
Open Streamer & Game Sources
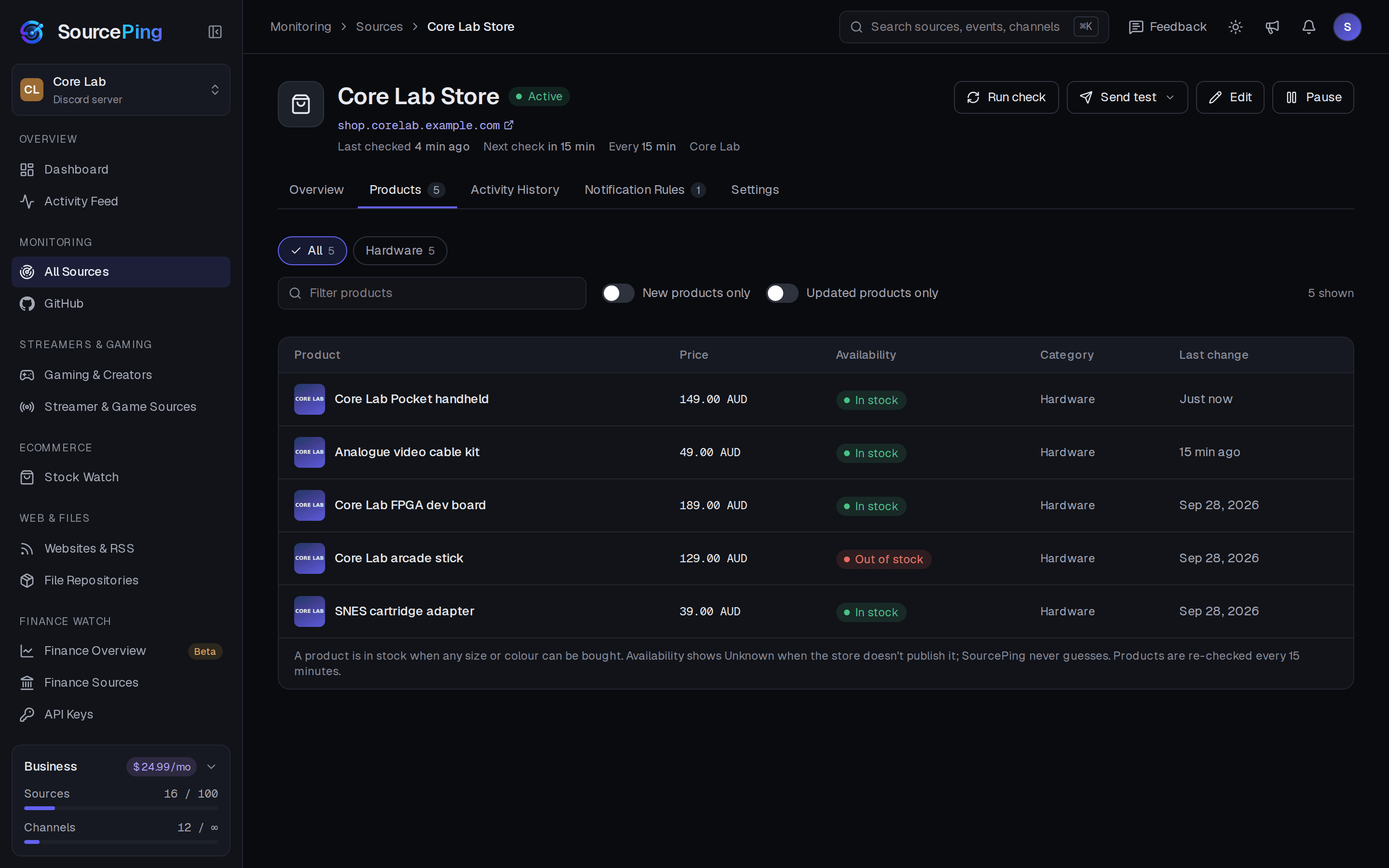click(x=121, y=407)
